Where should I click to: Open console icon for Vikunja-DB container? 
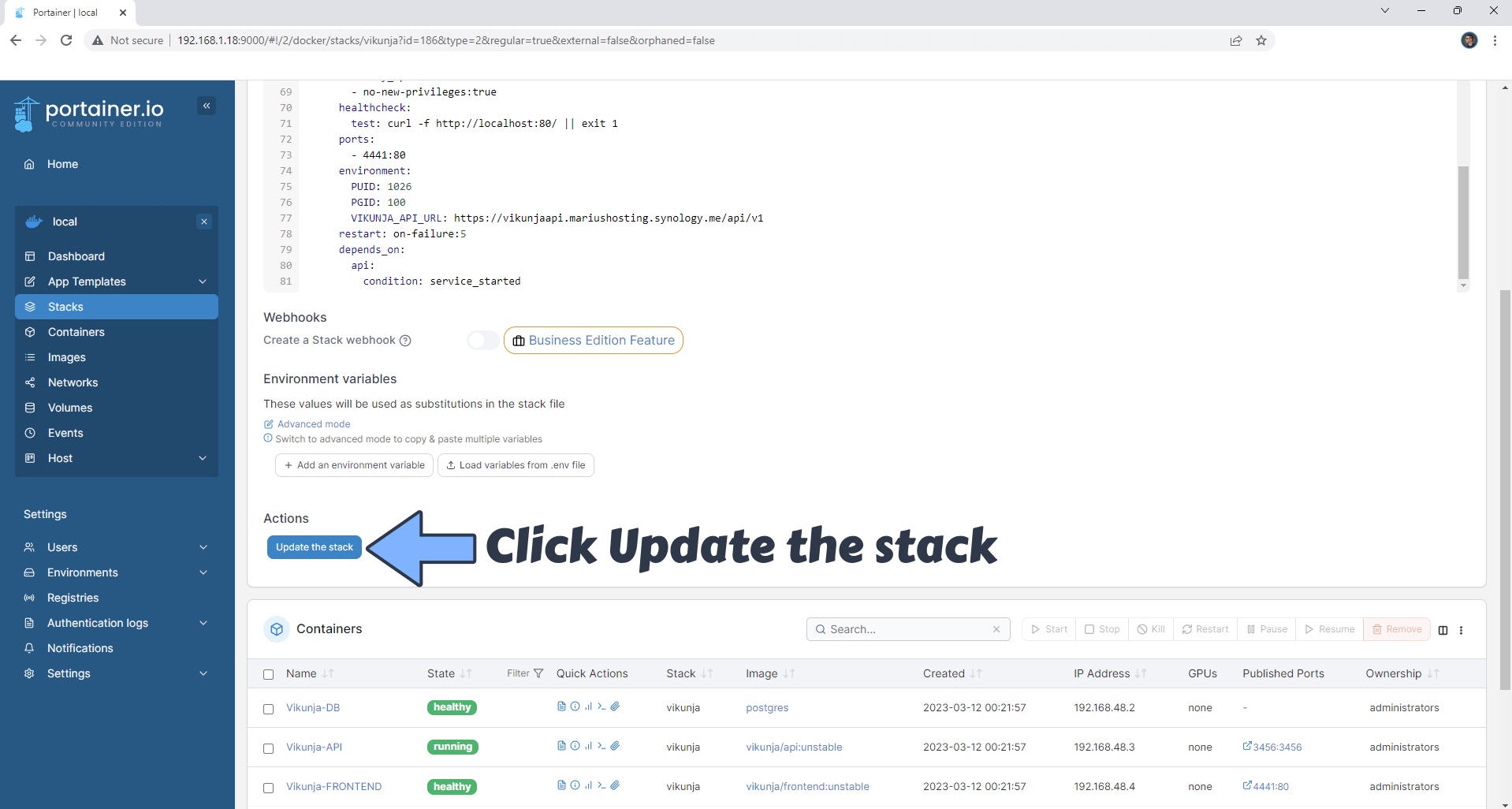[601, 706]
